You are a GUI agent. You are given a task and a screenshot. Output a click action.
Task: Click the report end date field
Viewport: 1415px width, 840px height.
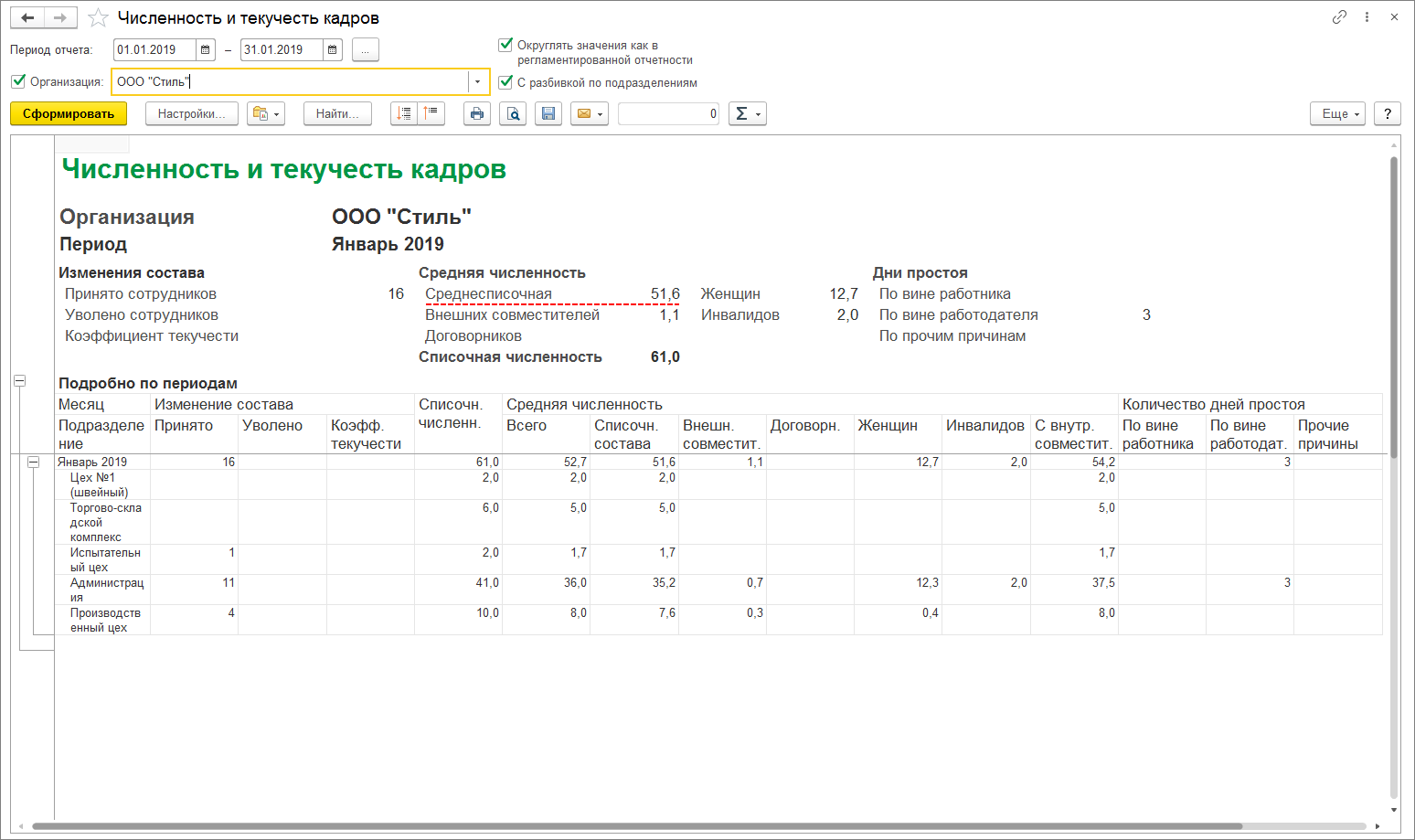[x=281, y=50]
